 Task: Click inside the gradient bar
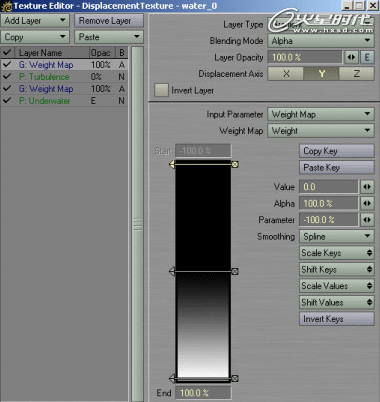(203, 271)
